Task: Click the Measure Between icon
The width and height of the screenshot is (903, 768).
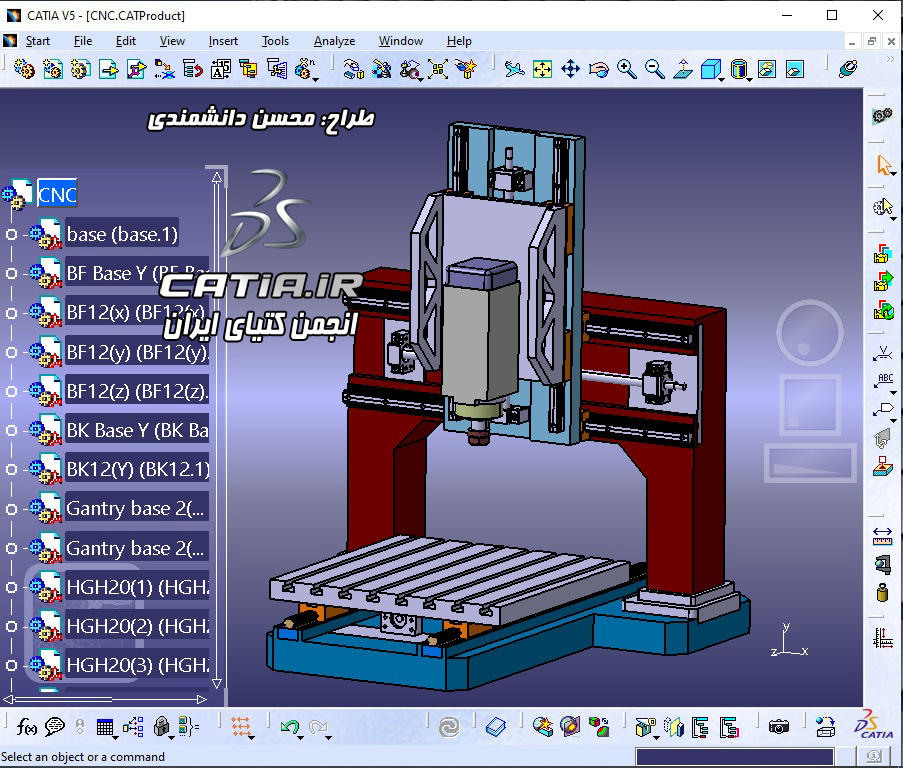Action: coord(882,537)
